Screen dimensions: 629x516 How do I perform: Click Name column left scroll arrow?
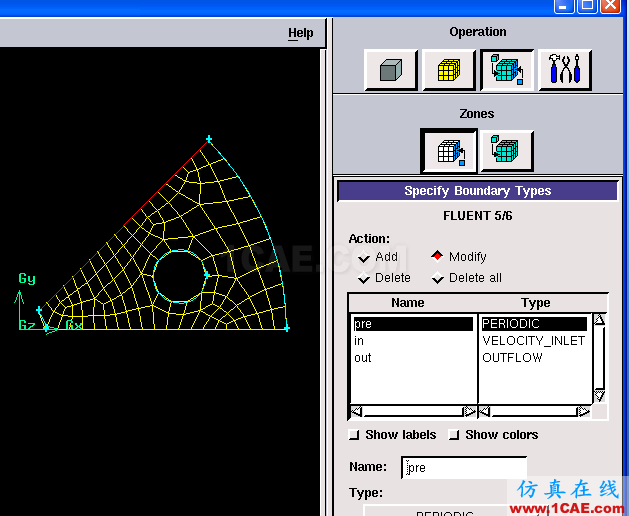pos(356,411)
